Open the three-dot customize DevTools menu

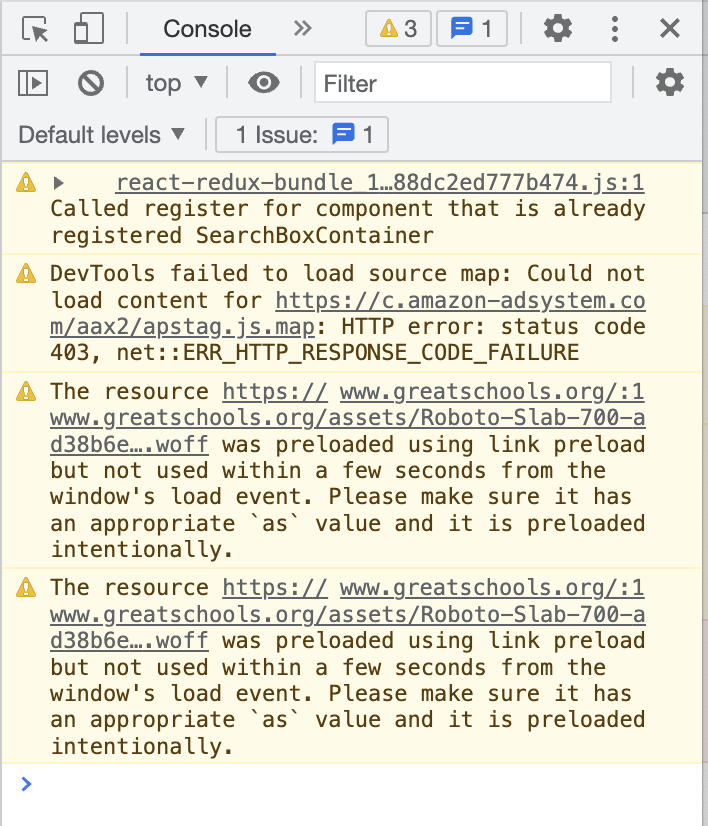click(614, 28)
